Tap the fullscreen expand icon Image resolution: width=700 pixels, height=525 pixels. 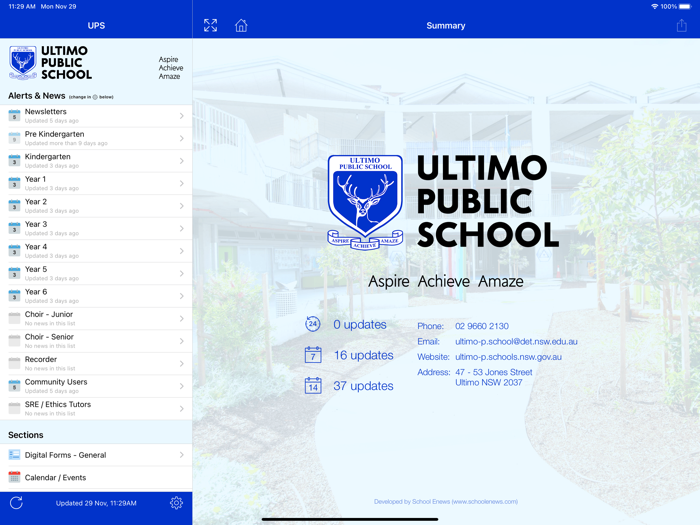point(210,25)
